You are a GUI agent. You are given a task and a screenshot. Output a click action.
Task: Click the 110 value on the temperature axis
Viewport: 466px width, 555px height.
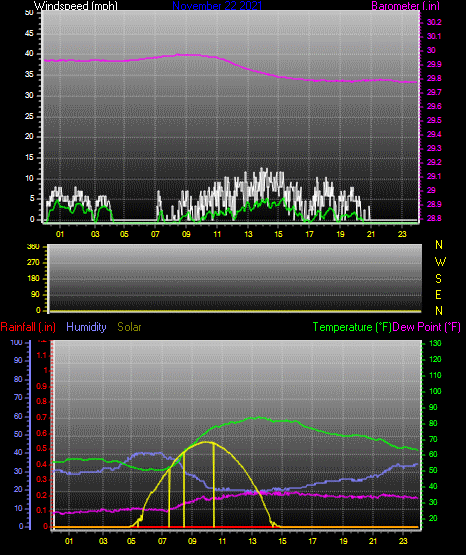(x=435, y=375)
